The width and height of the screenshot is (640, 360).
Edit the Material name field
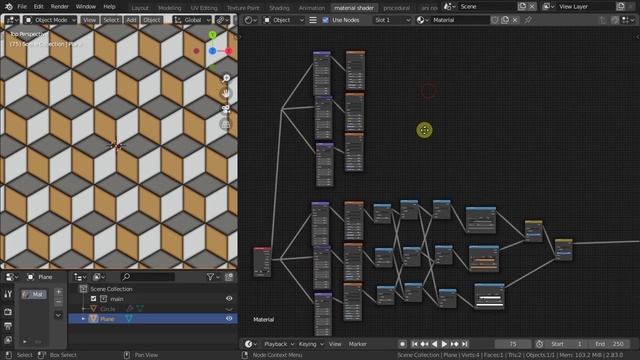coord(460,20)
